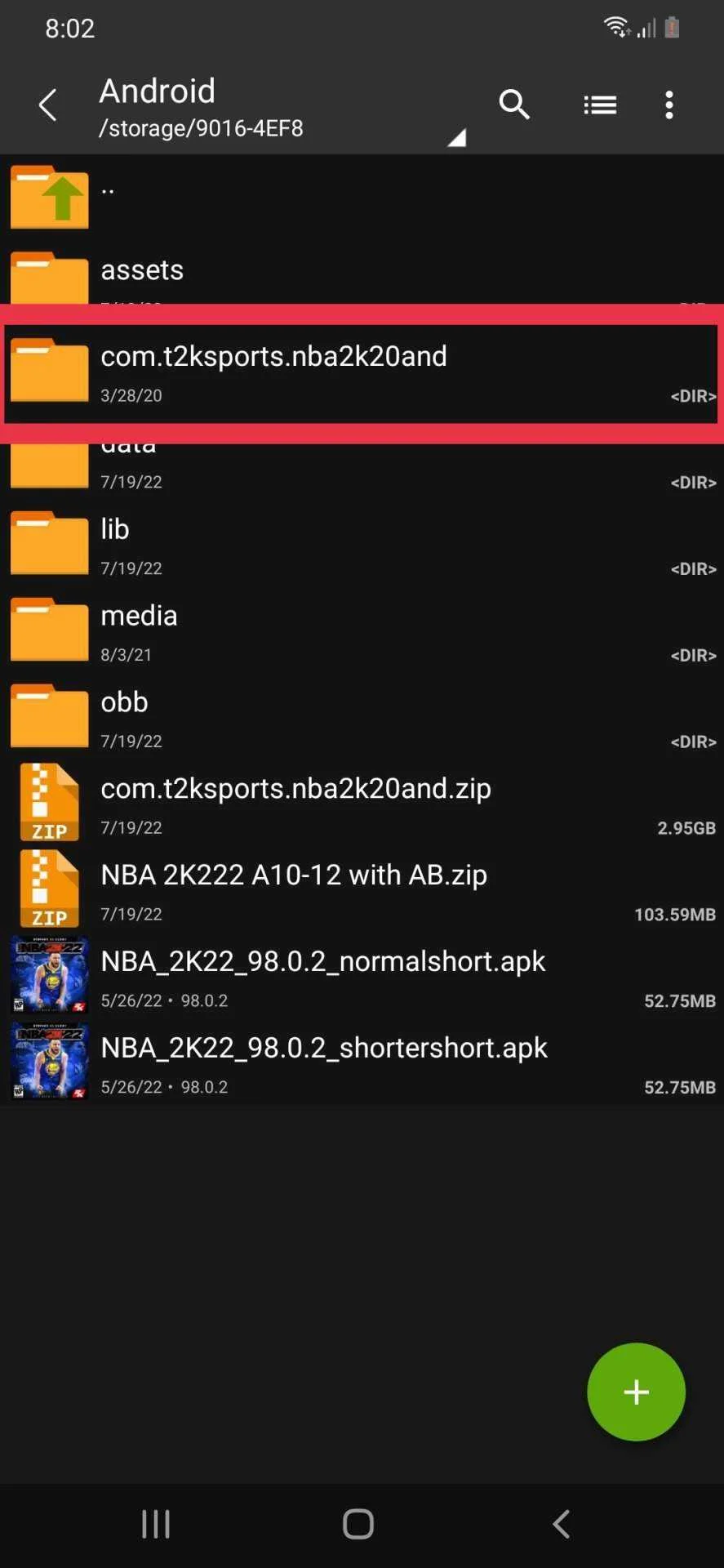The image size is (724, 1568).
Task: Tap the normalshort apk thumbnail
Action: [49, 975]
